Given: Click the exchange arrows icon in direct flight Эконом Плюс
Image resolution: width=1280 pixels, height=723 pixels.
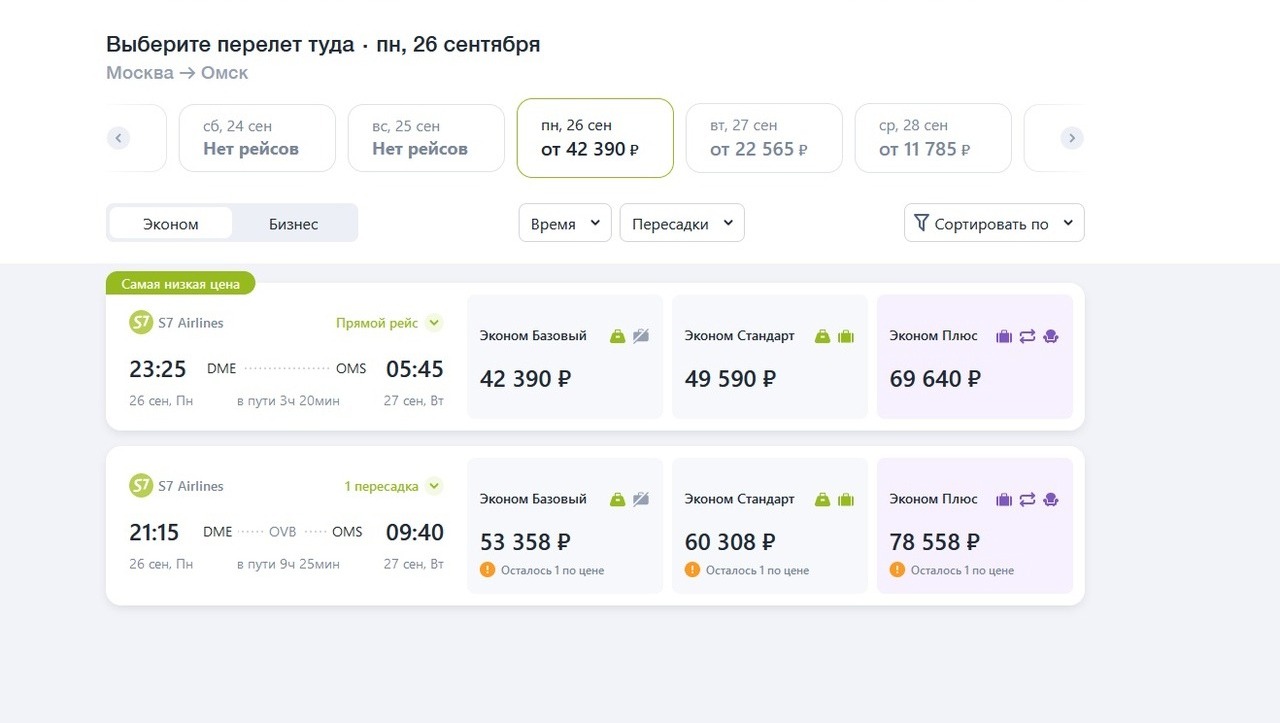Looking at the screenshot, I should pos(1027,336).
